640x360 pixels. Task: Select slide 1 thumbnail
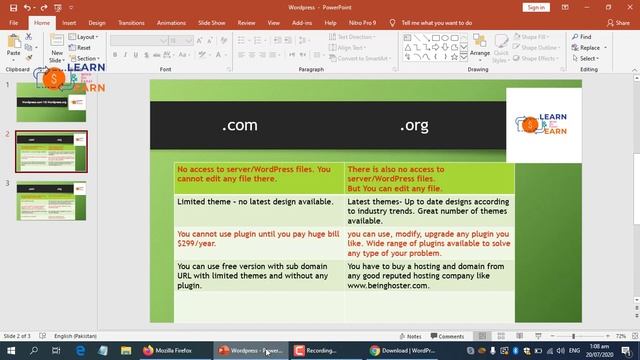tap(51, 102)
